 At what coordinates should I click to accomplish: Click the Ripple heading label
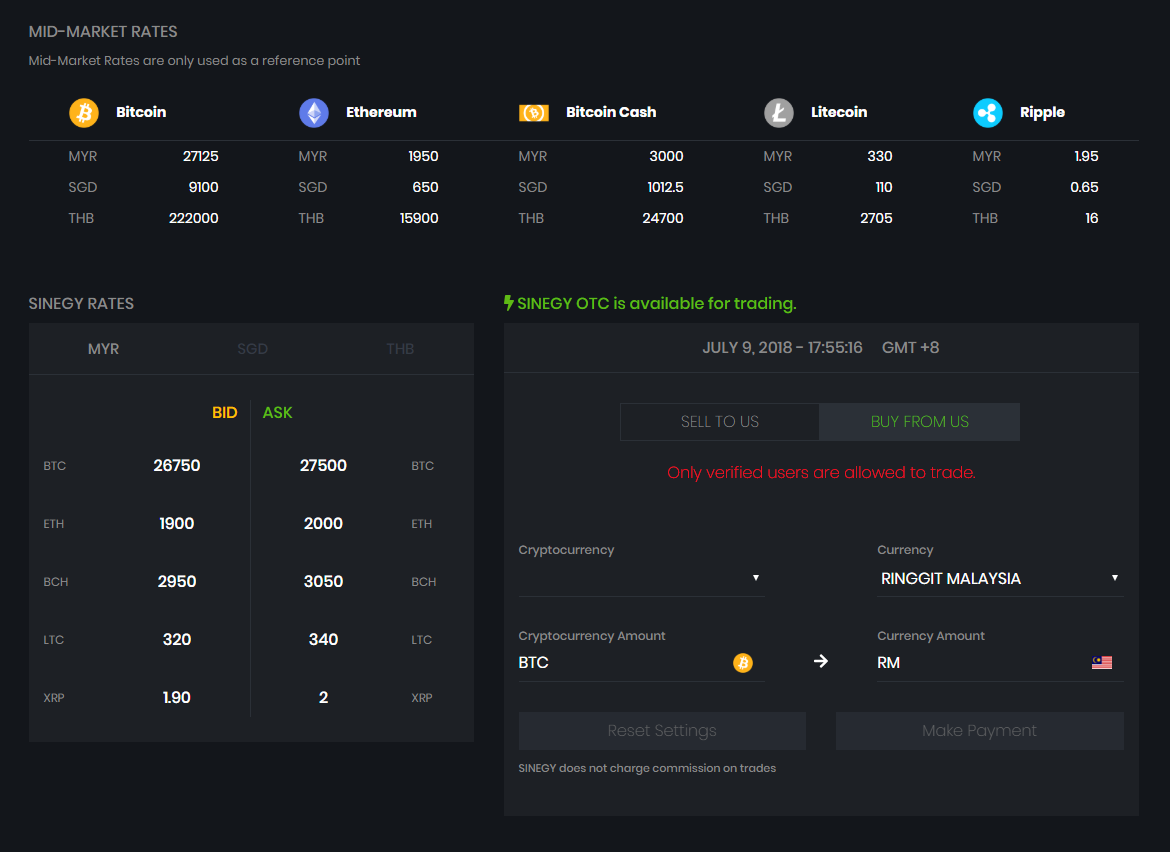[x=1042, y=113]
